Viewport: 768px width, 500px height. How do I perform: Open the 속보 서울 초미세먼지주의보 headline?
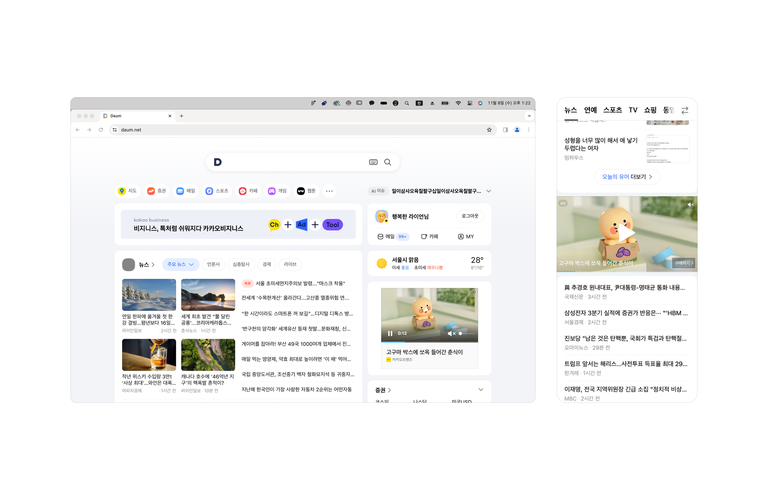294,284
